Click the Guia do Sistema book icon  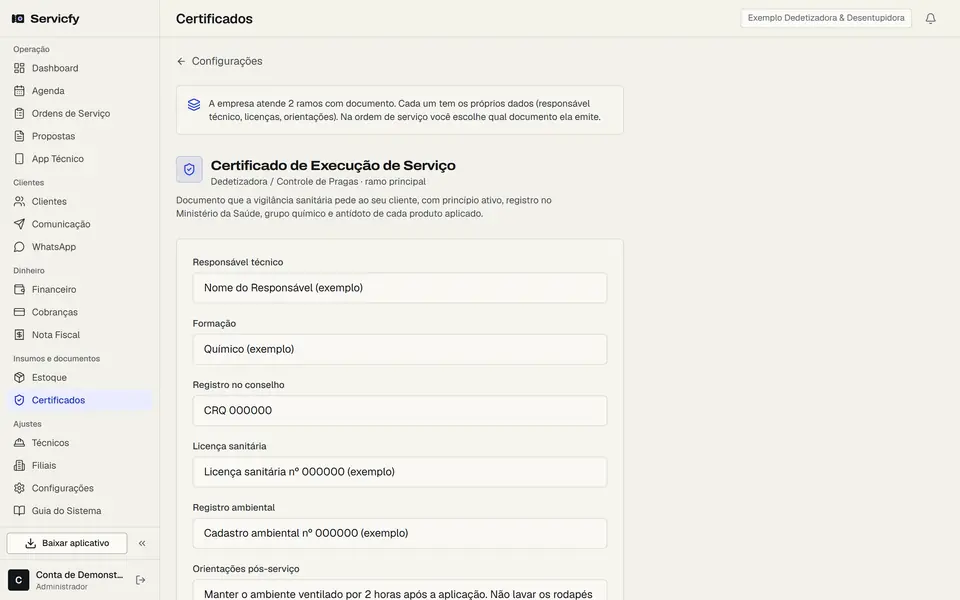click(19, 511)
